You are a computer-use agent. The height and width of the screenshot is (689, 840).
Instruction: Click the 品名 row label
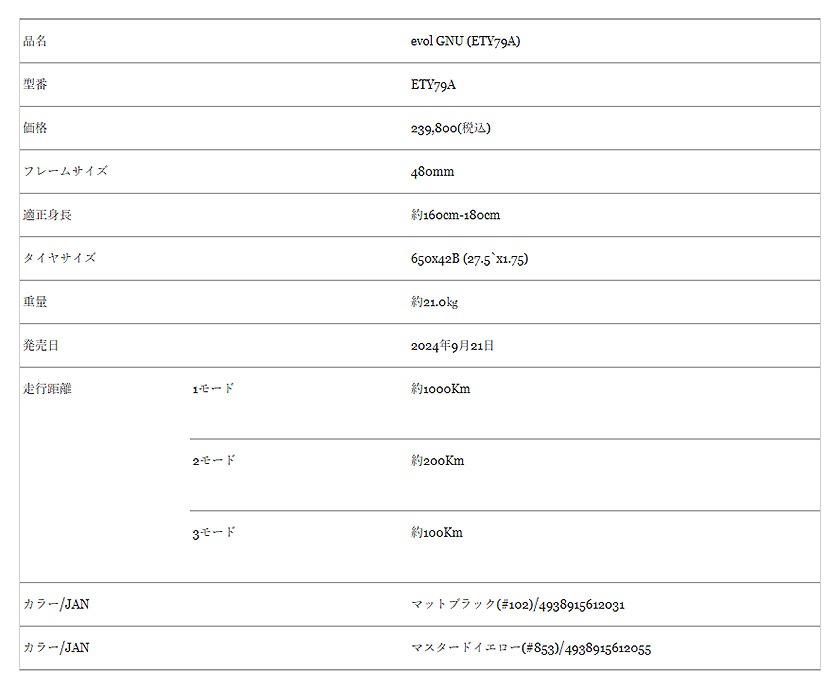[x=35, y=42]
